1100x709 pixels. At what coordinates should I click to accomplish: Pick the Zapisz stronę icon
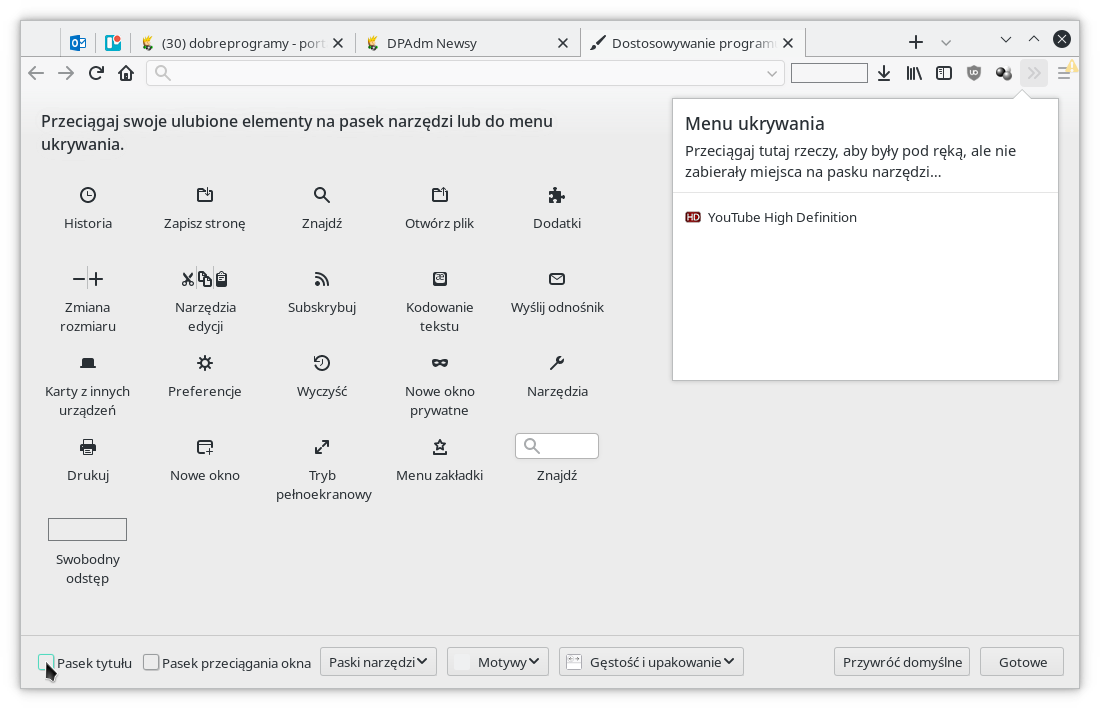click(x=205, y=195)
